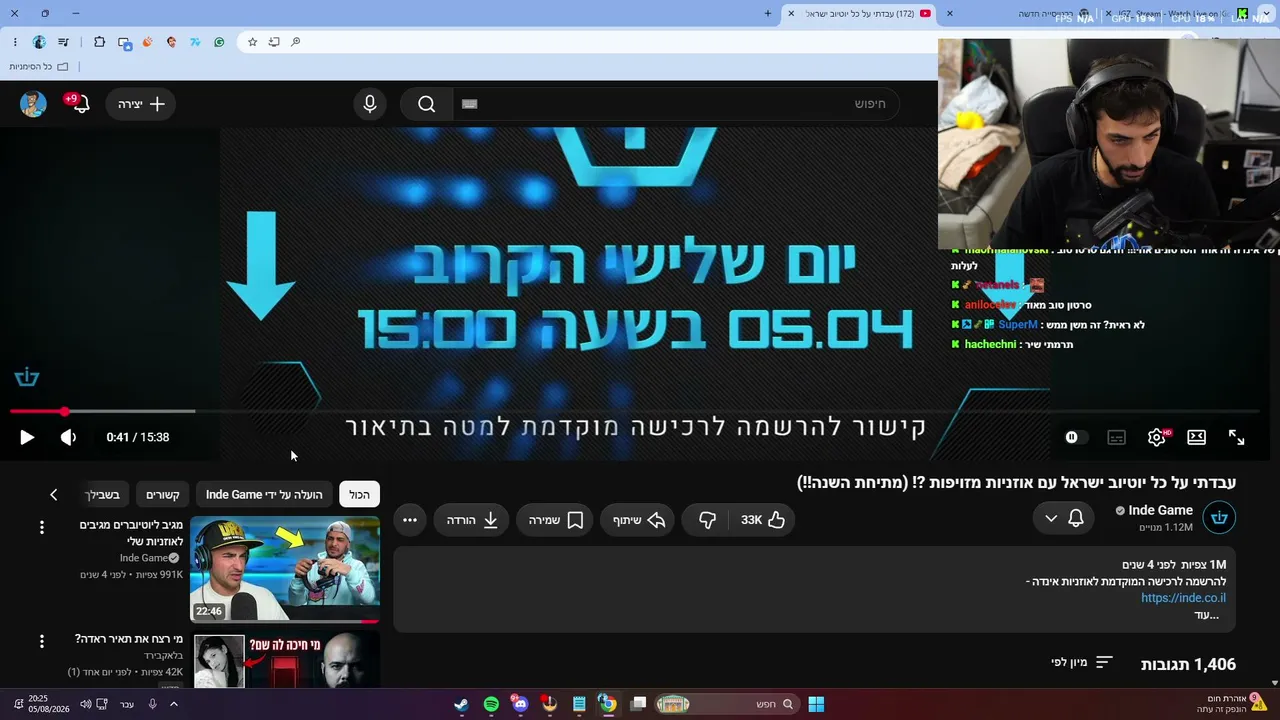1280x720 pixels.
Task: Open the Chrome three-dot menu
Action: point(15,42)
